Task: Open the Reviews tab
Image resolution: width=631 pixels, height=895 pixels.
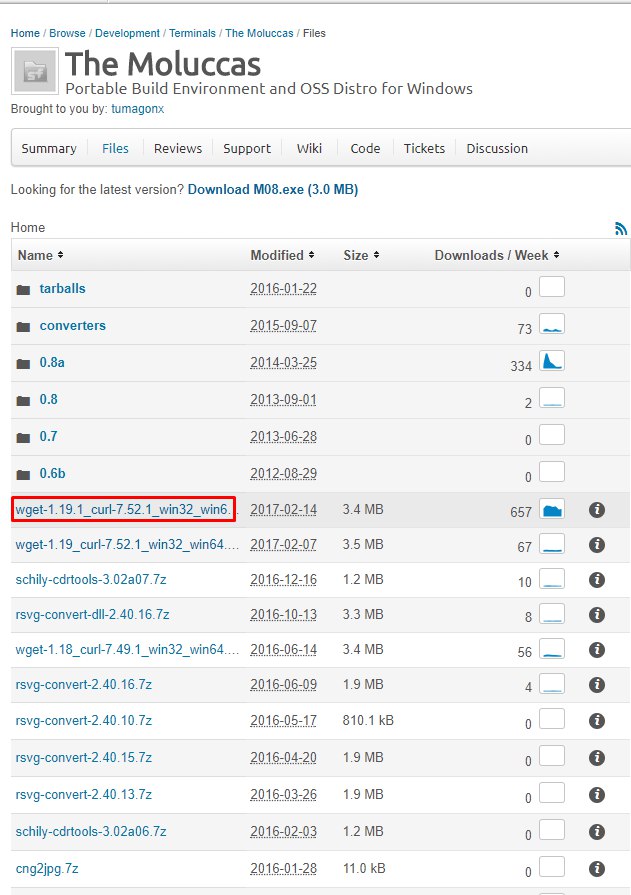Action: [178, 148]
